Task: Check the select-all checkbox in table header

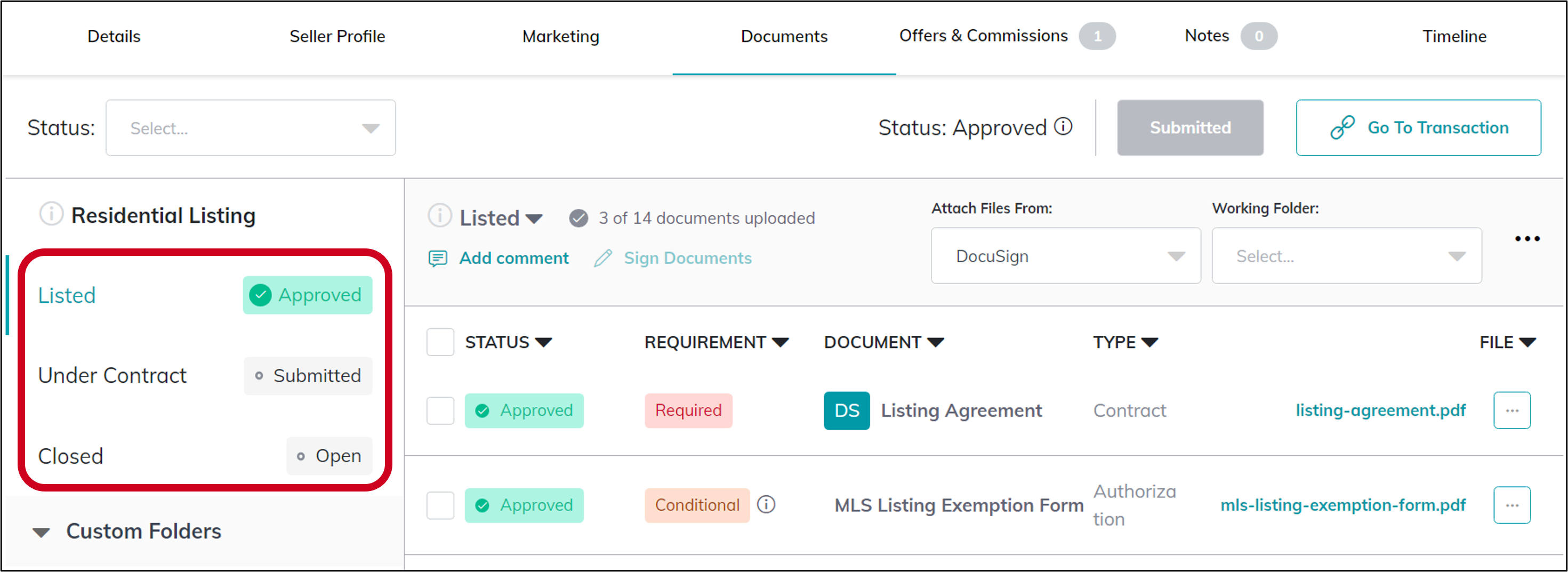Action: (440, 342)
